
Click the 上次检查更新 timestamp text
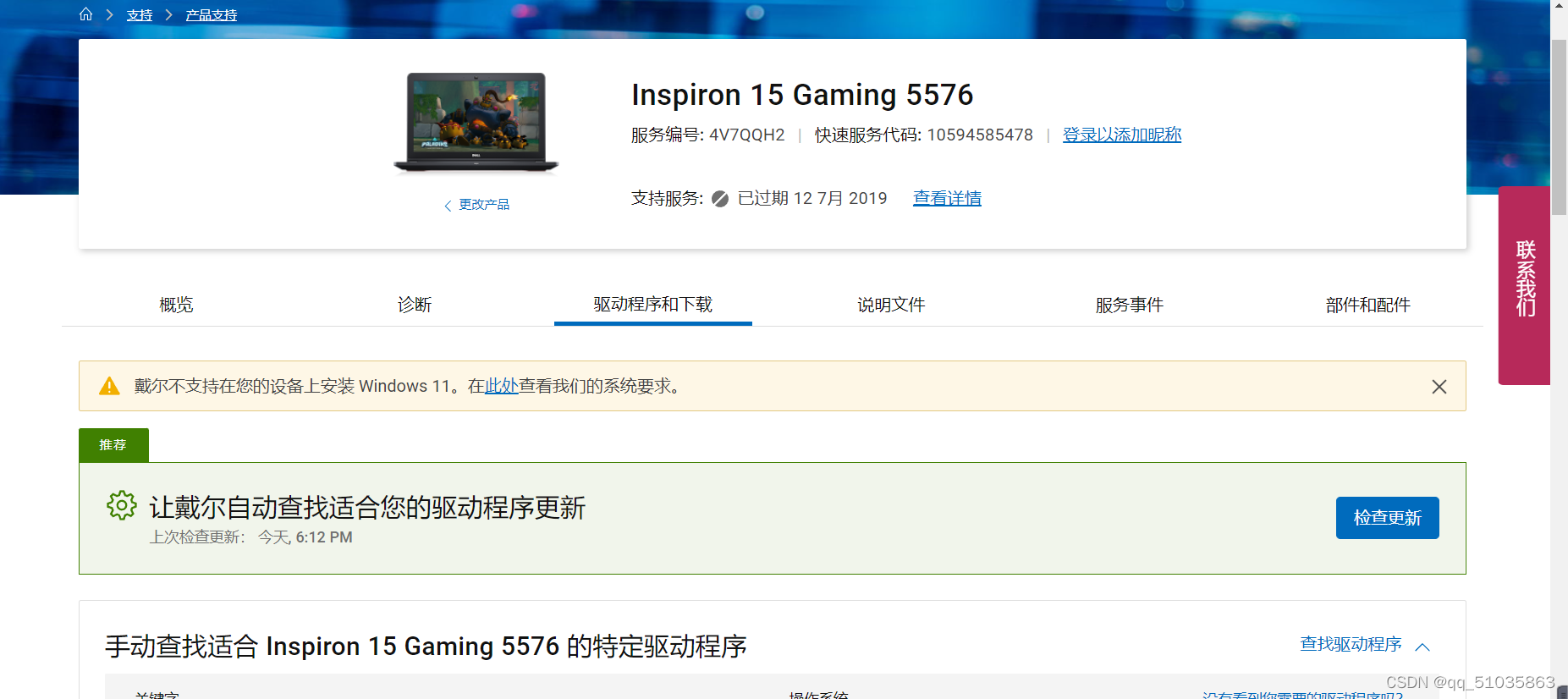(251, 537)
